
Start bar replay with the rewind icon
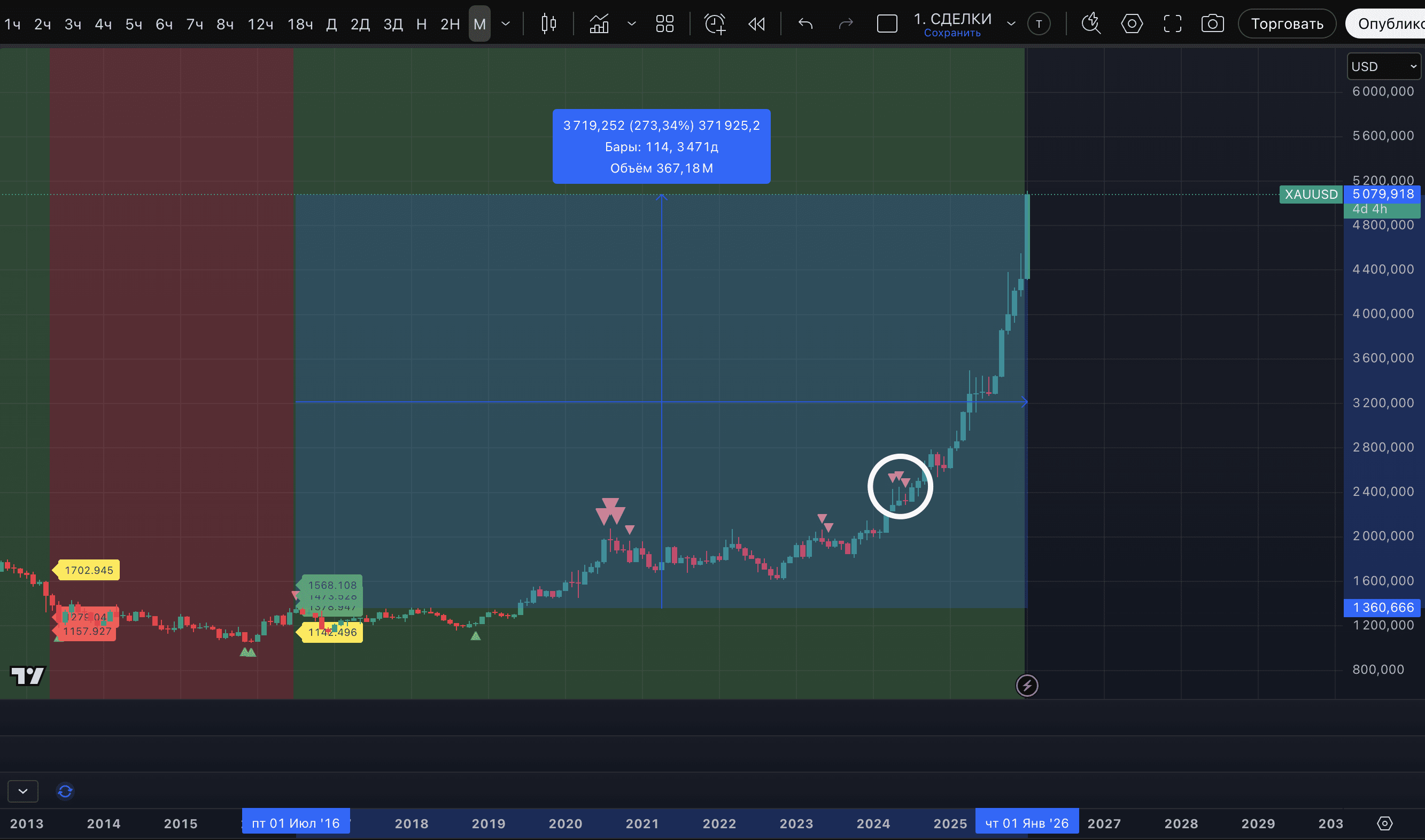756,24
